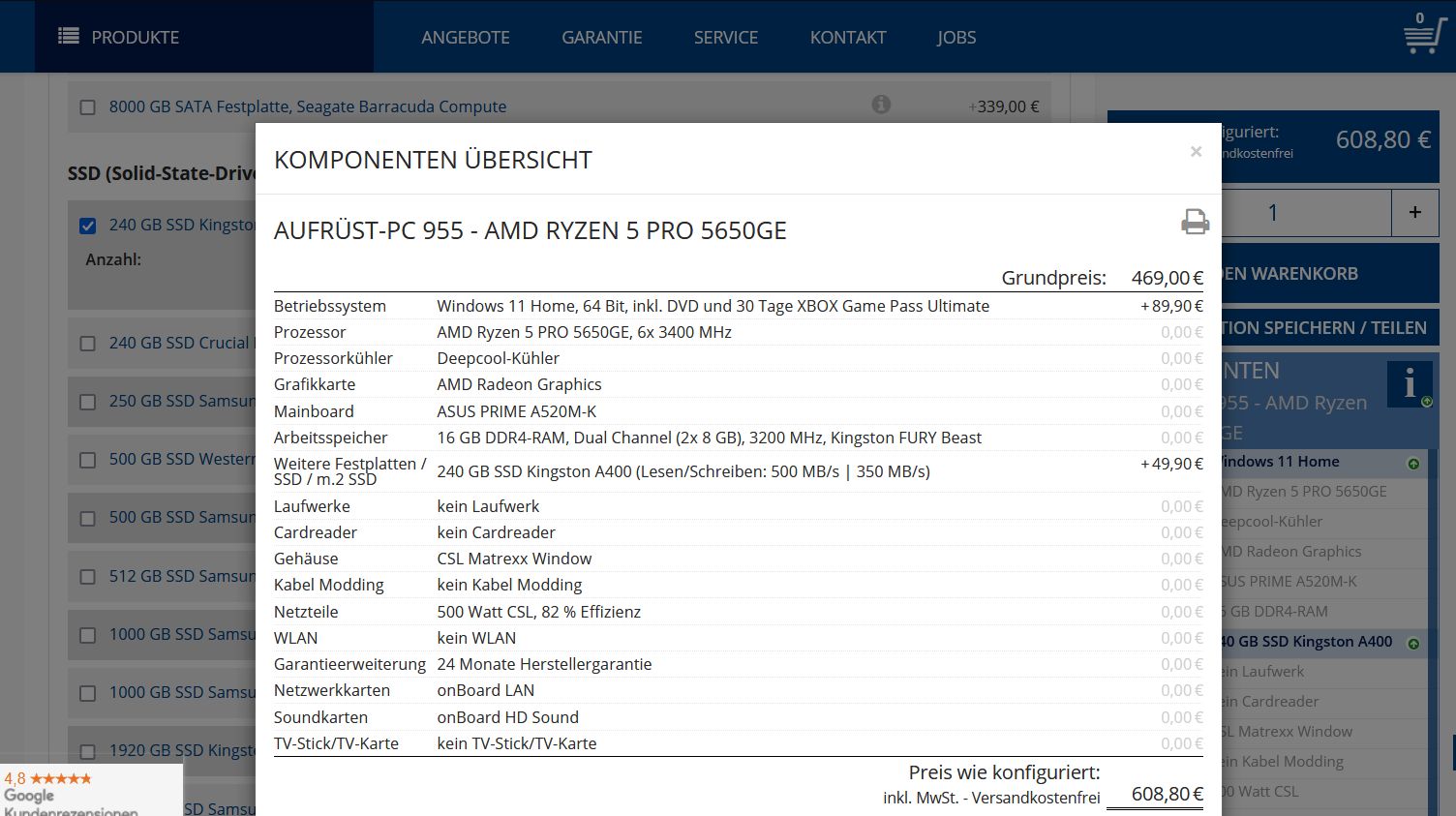
Task: Close the Komponenten Übersicht dialog
Action: click(1196, 151)
